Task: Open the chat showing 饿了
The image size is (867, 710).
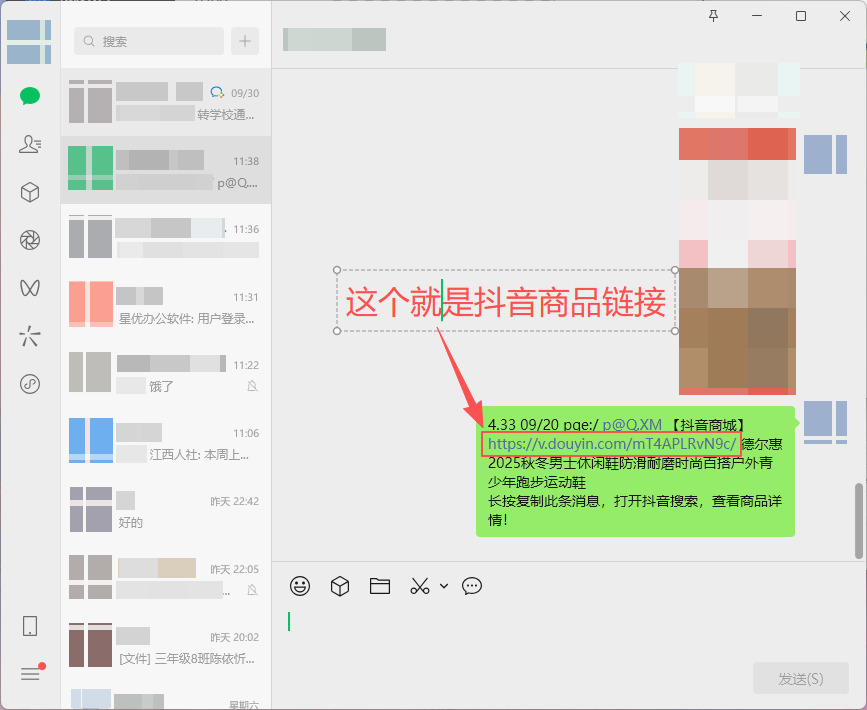Action: pos(165,374)
